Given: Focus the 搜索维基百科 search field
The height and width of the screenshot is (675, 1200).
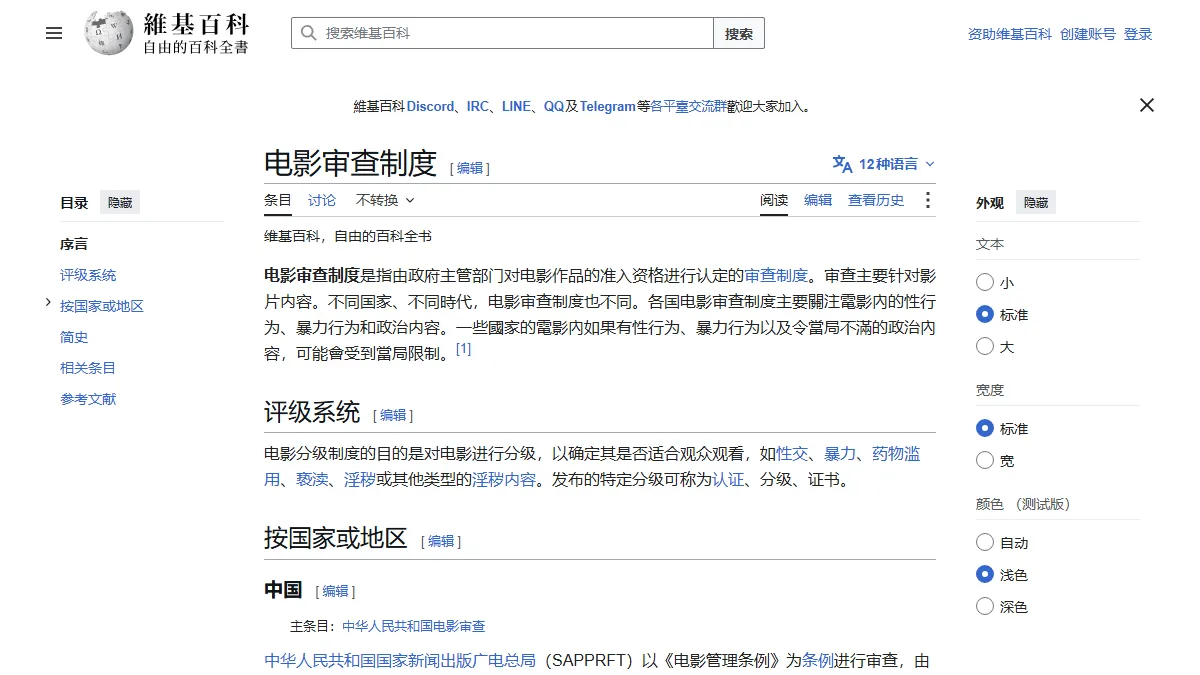Looking at the screenshot, I should pos(502,33).
